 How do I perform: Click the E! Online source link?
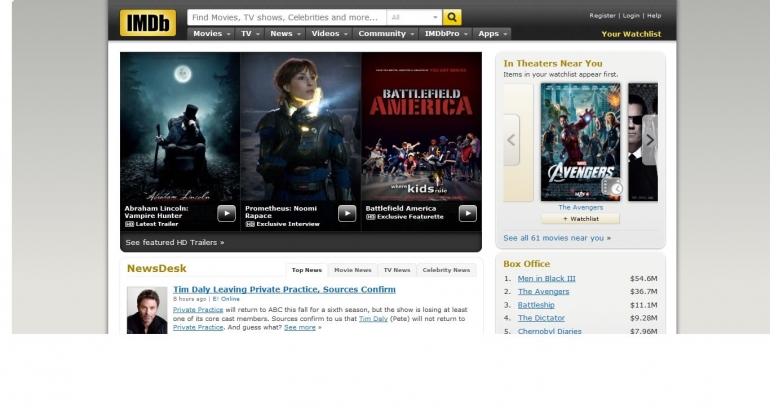(226, 299)
